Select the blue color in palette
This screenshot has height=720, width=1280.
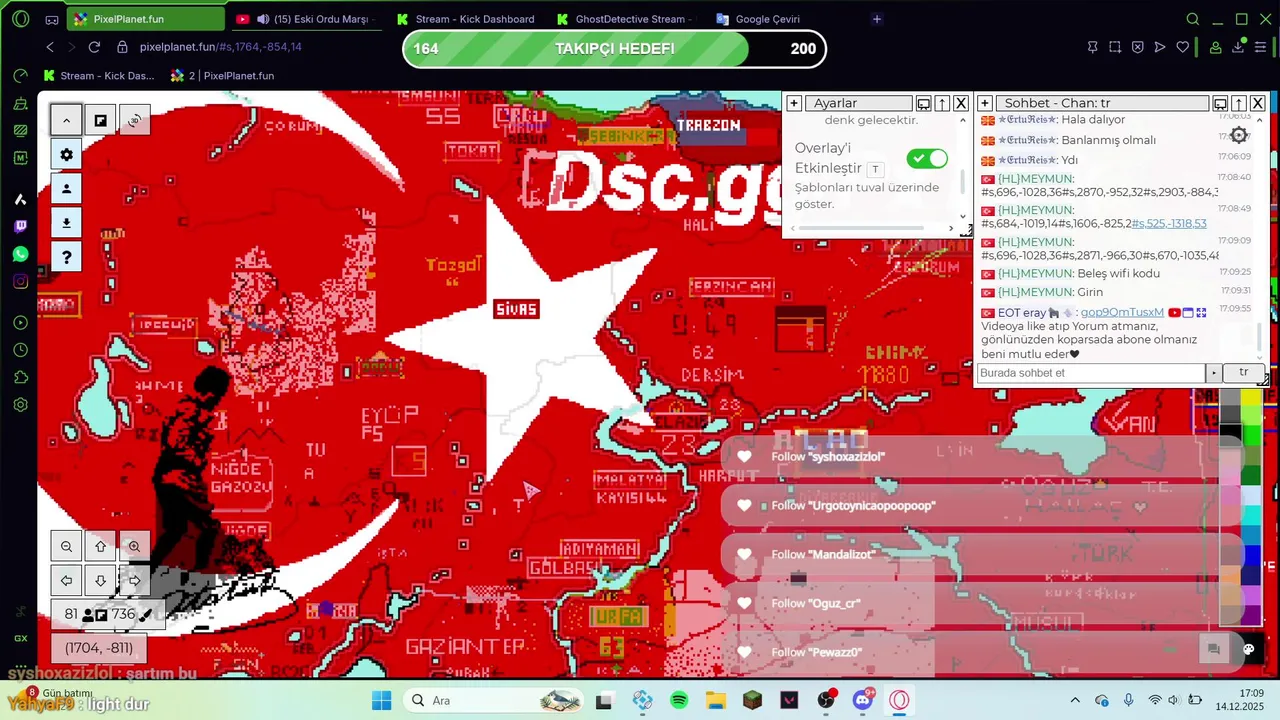coord(1251,555)
